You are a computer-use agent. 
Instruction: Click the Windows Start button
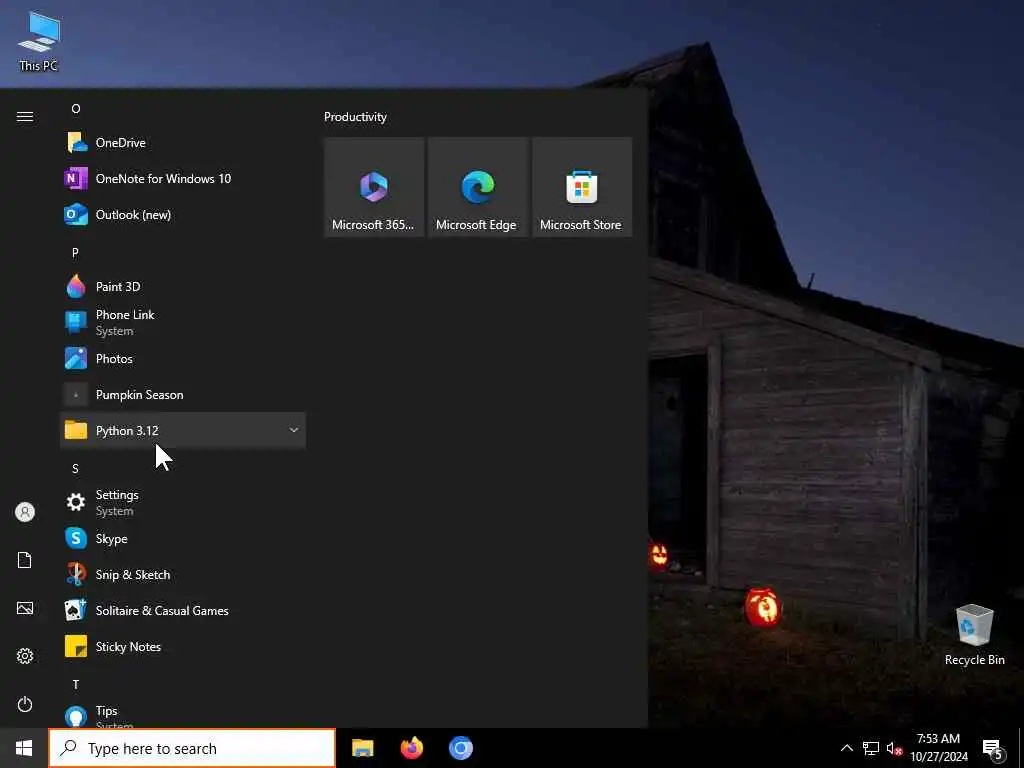coord(24,748)
